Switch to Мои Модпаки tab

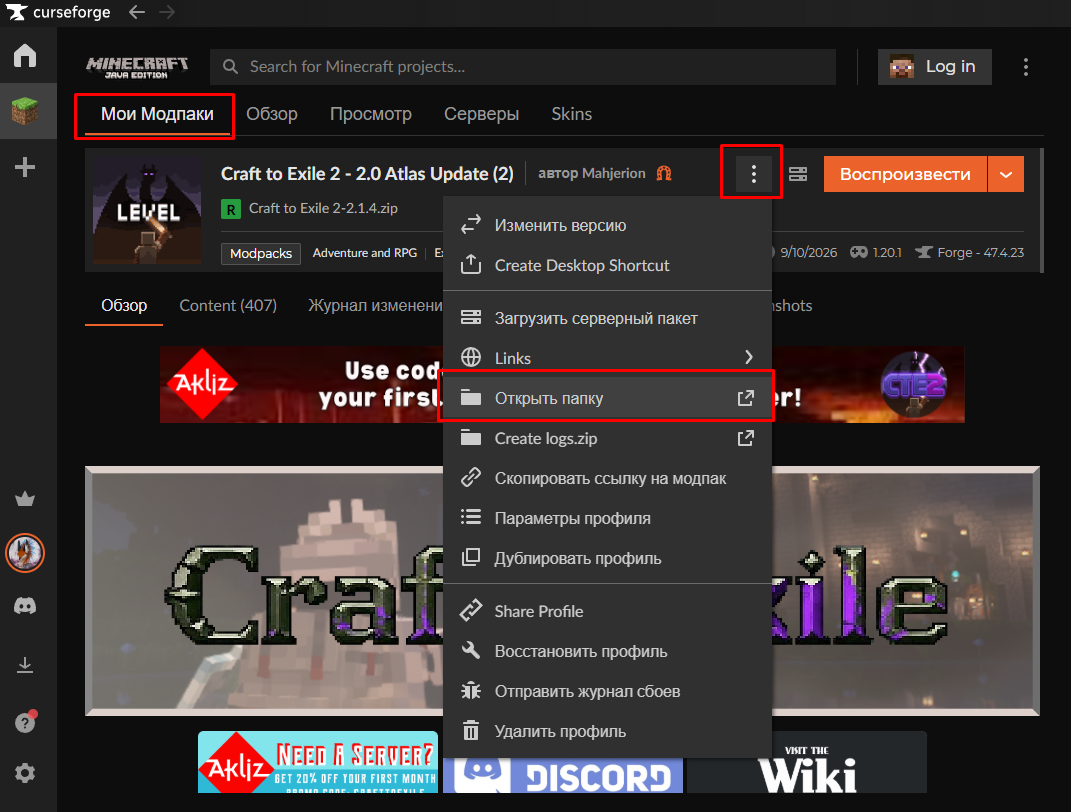pos(157,114)
